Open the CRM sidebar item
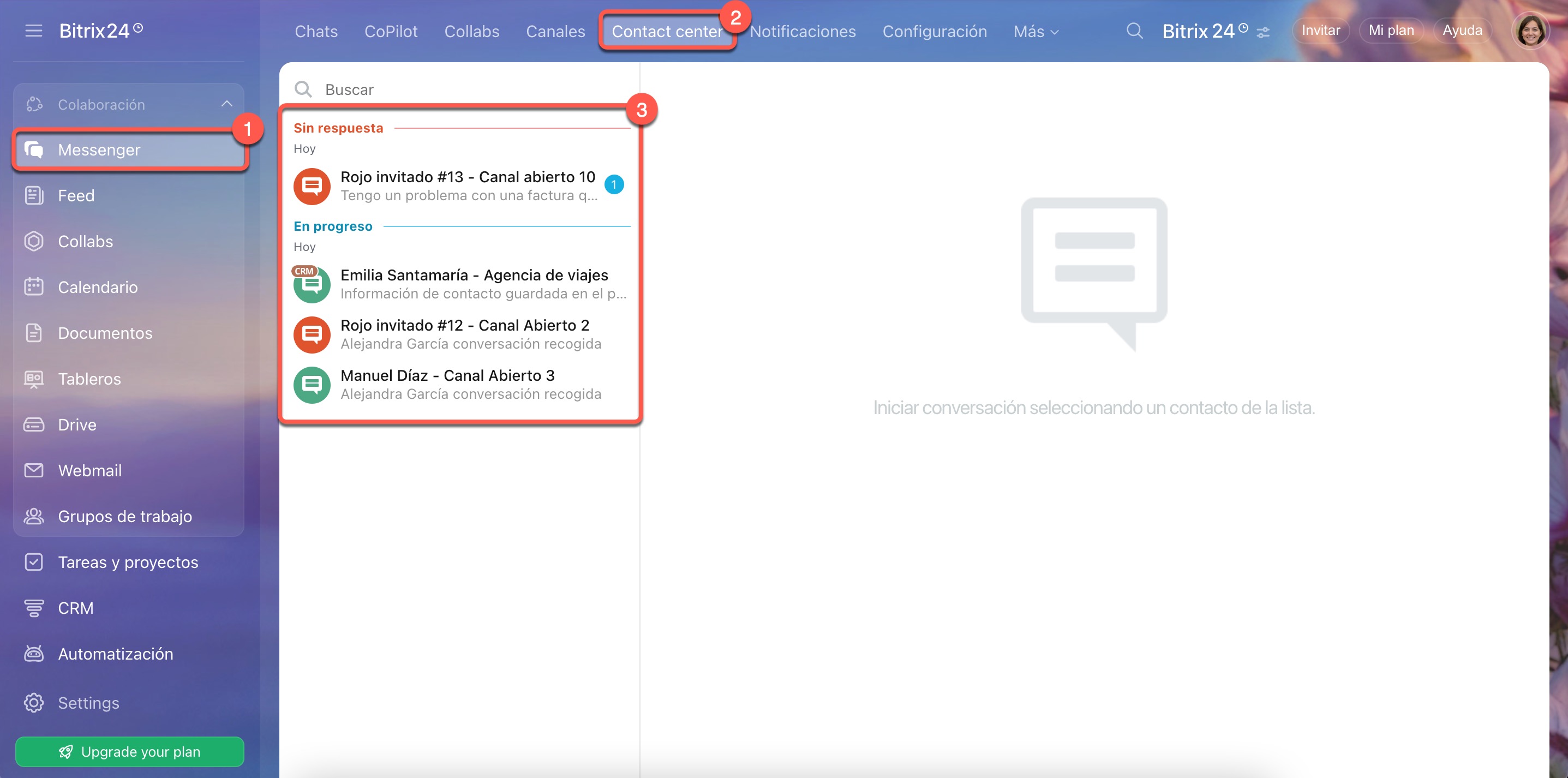The height and width of the screenshot is (778, 1568). coord(129,608)
